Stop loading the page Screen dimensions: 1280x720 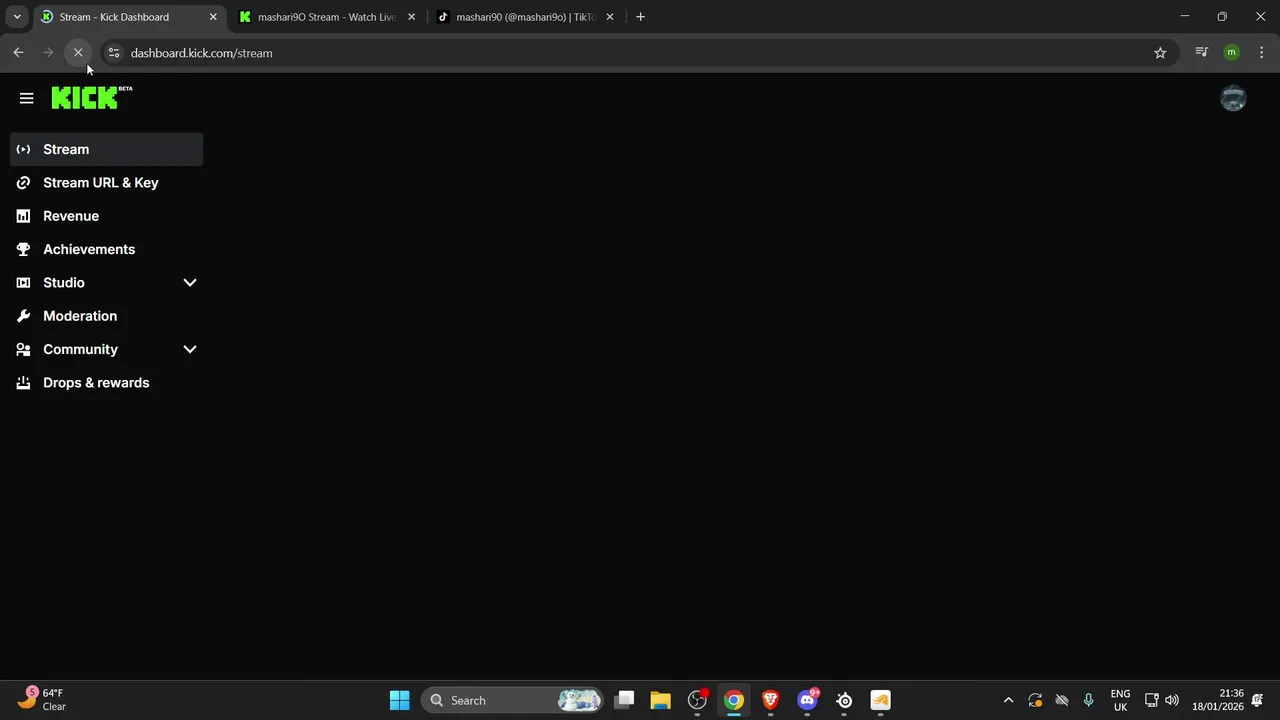[x=78, y=53]
